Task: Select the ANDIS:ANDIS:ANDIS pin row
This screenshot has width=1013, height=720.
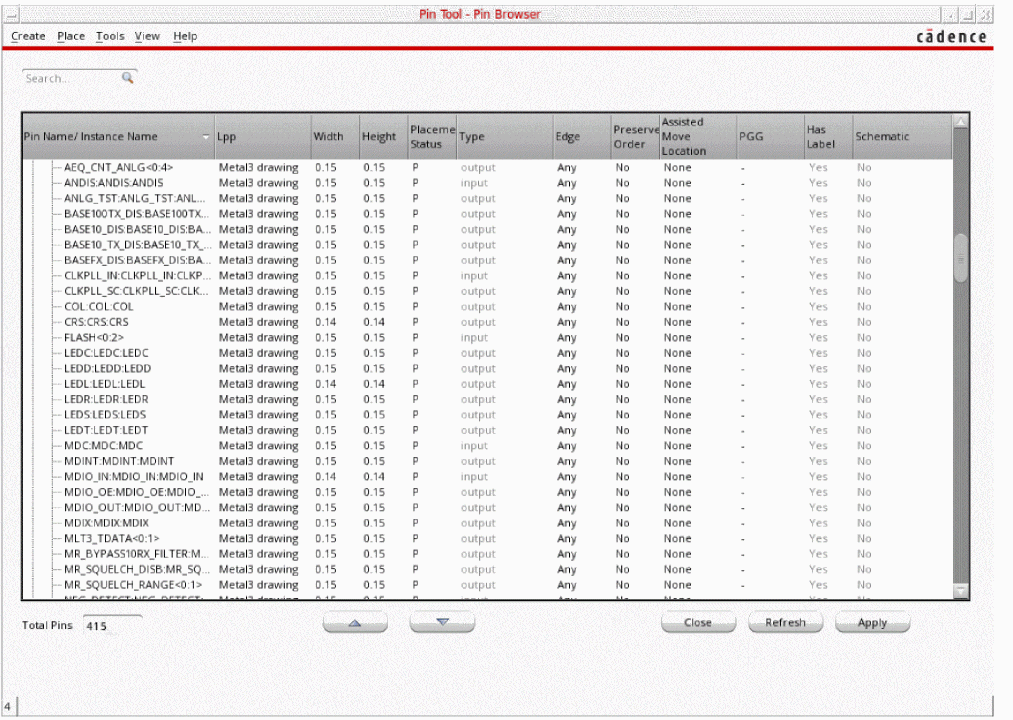Action: pyautogui.click(x=487, y=183)
